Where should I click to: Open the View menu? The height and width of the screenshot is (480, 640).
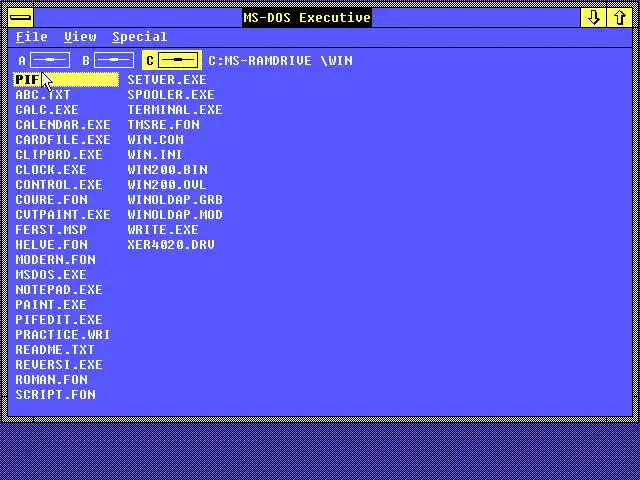pyautogui.click(x=80, y=37)
